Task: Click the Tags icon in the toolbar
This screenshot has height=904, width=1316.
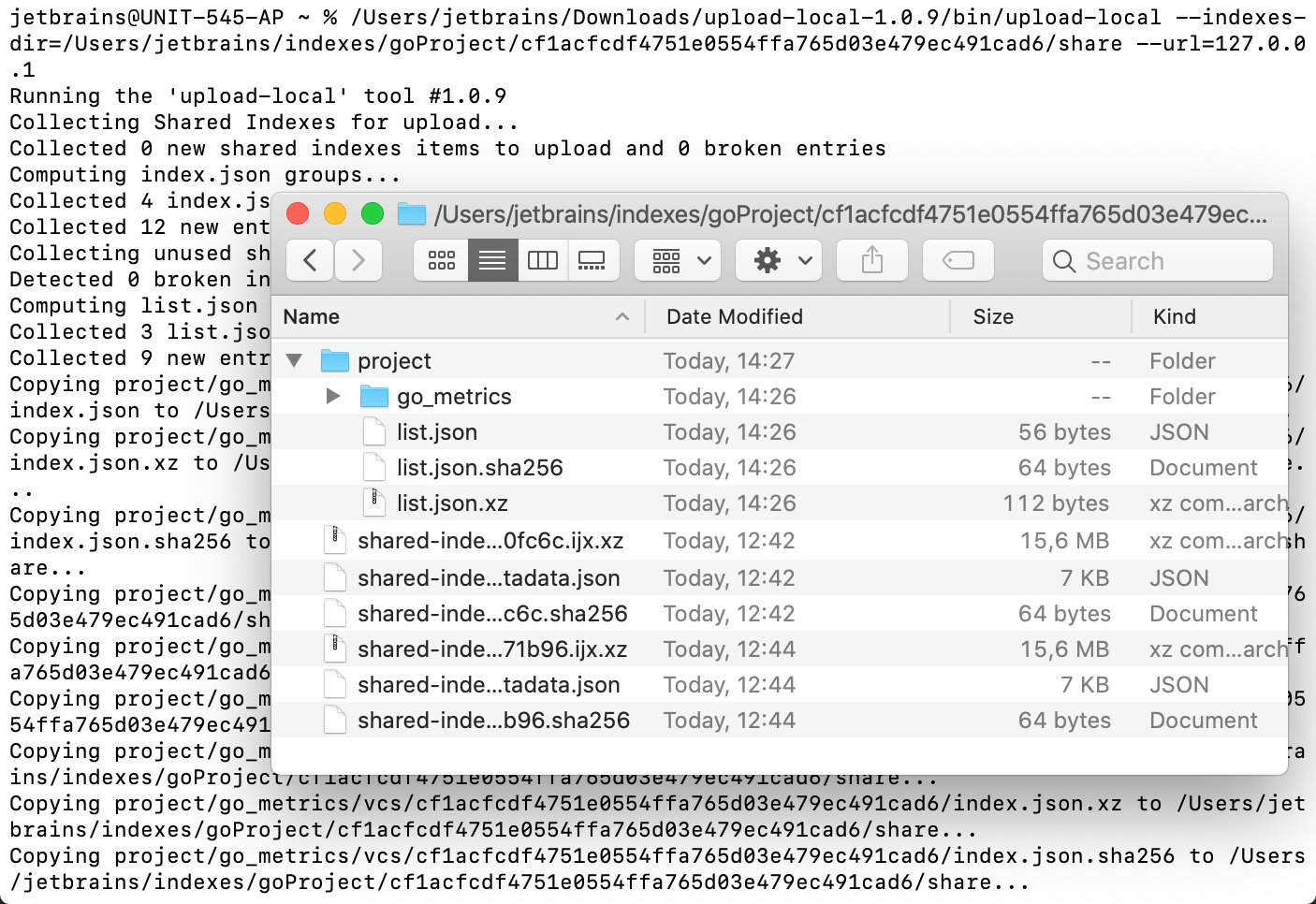Action: point(958,260)
